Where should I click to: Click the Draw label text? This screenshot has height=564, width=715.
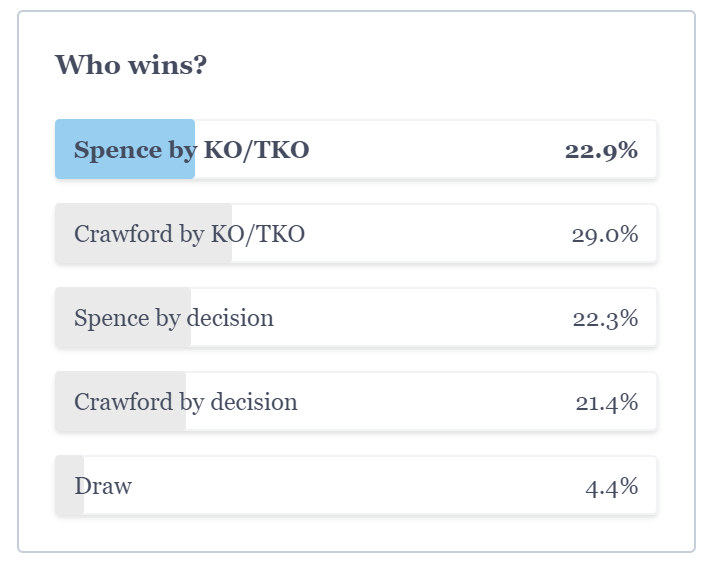click(x=103, y=486)
